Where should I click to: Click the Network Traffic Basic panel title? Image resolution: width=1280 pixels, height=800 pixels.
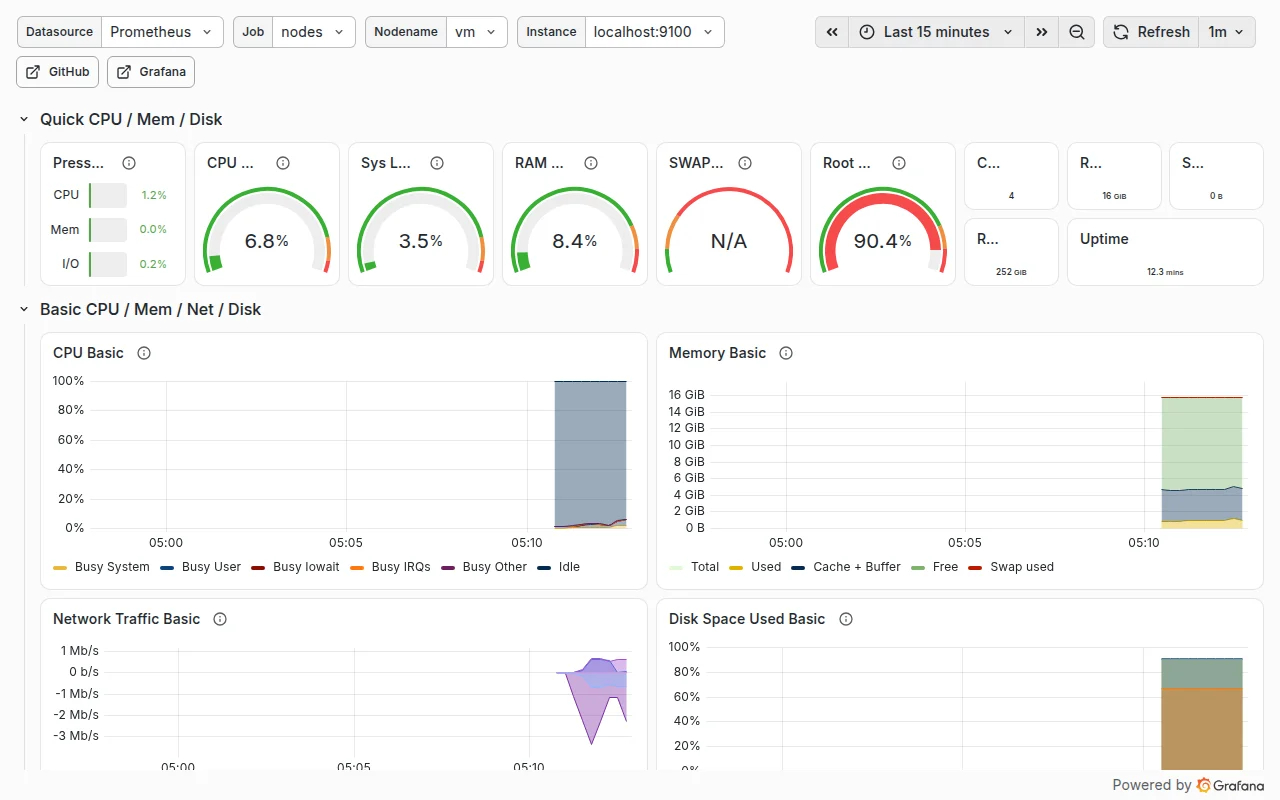(x=126, y=619)
